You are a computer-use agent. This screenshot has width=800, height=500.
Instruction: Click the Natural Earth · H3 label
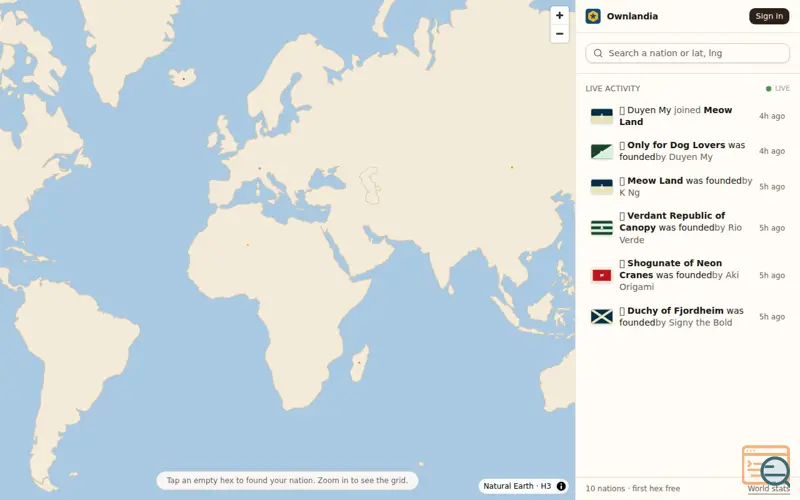coord(517,486)
